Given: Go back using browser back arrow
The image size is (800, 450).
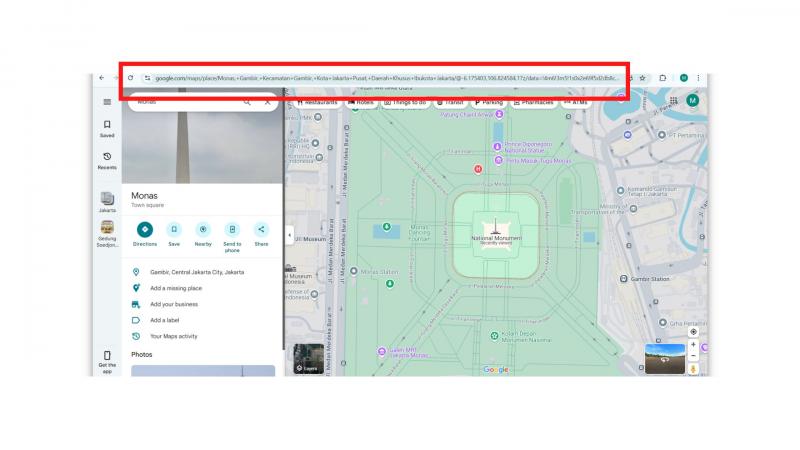Looking at the screenshot, I should 102,78.
